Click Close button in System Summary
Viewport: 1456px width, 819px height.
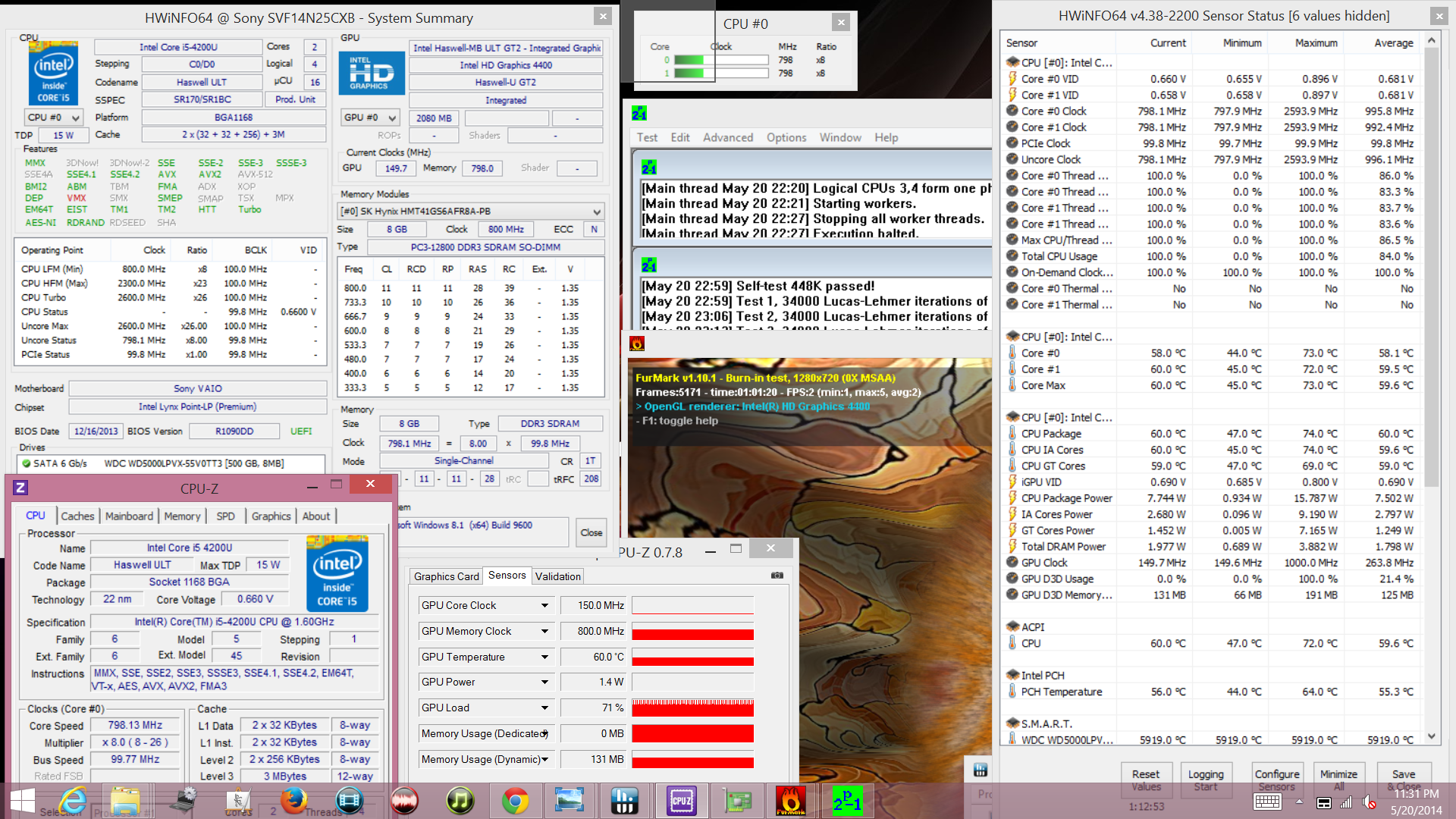pyautogui.click(x=591, y=532)
